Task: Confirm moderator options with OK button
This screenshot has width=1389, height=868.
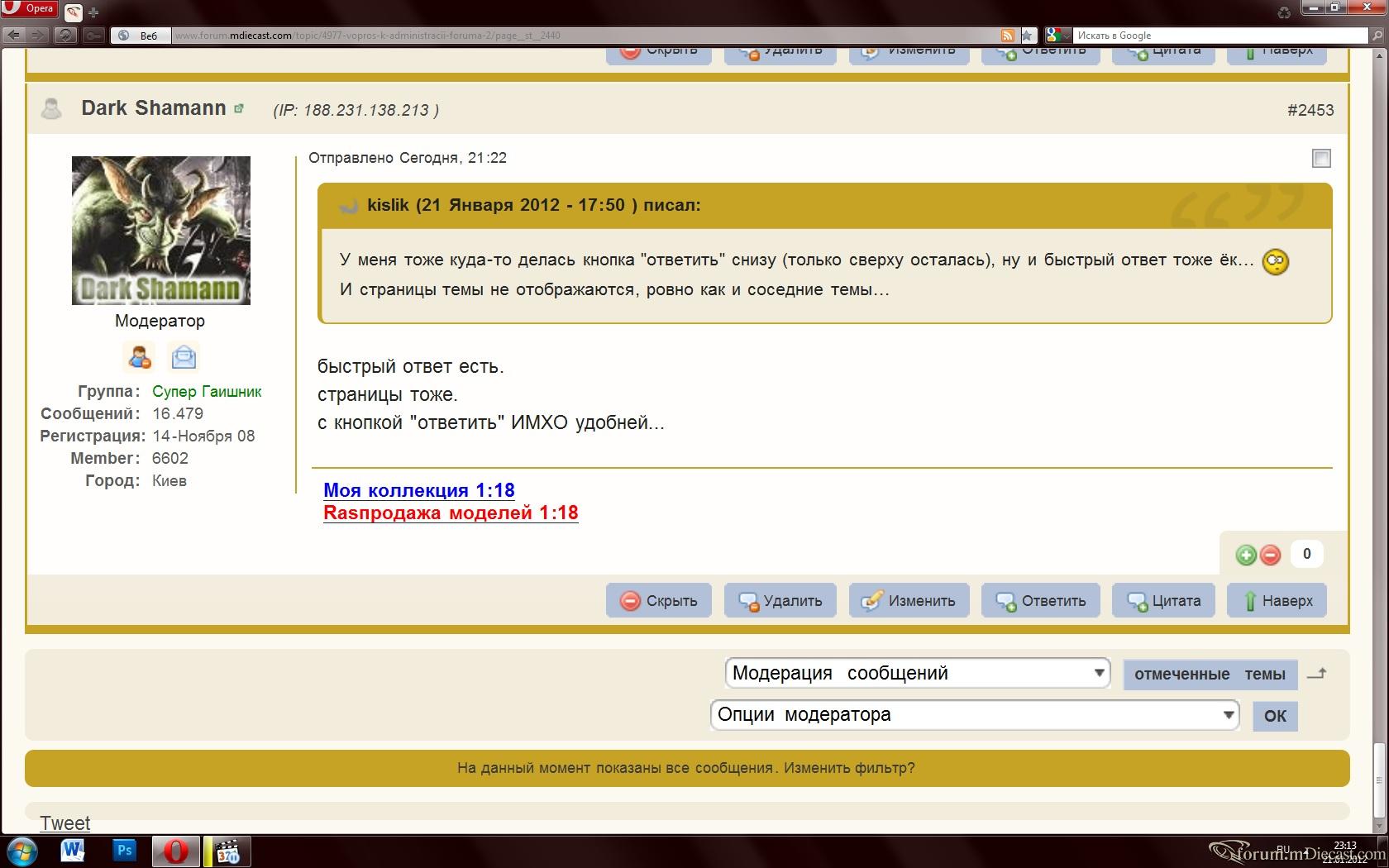Action: point(1275,716)
